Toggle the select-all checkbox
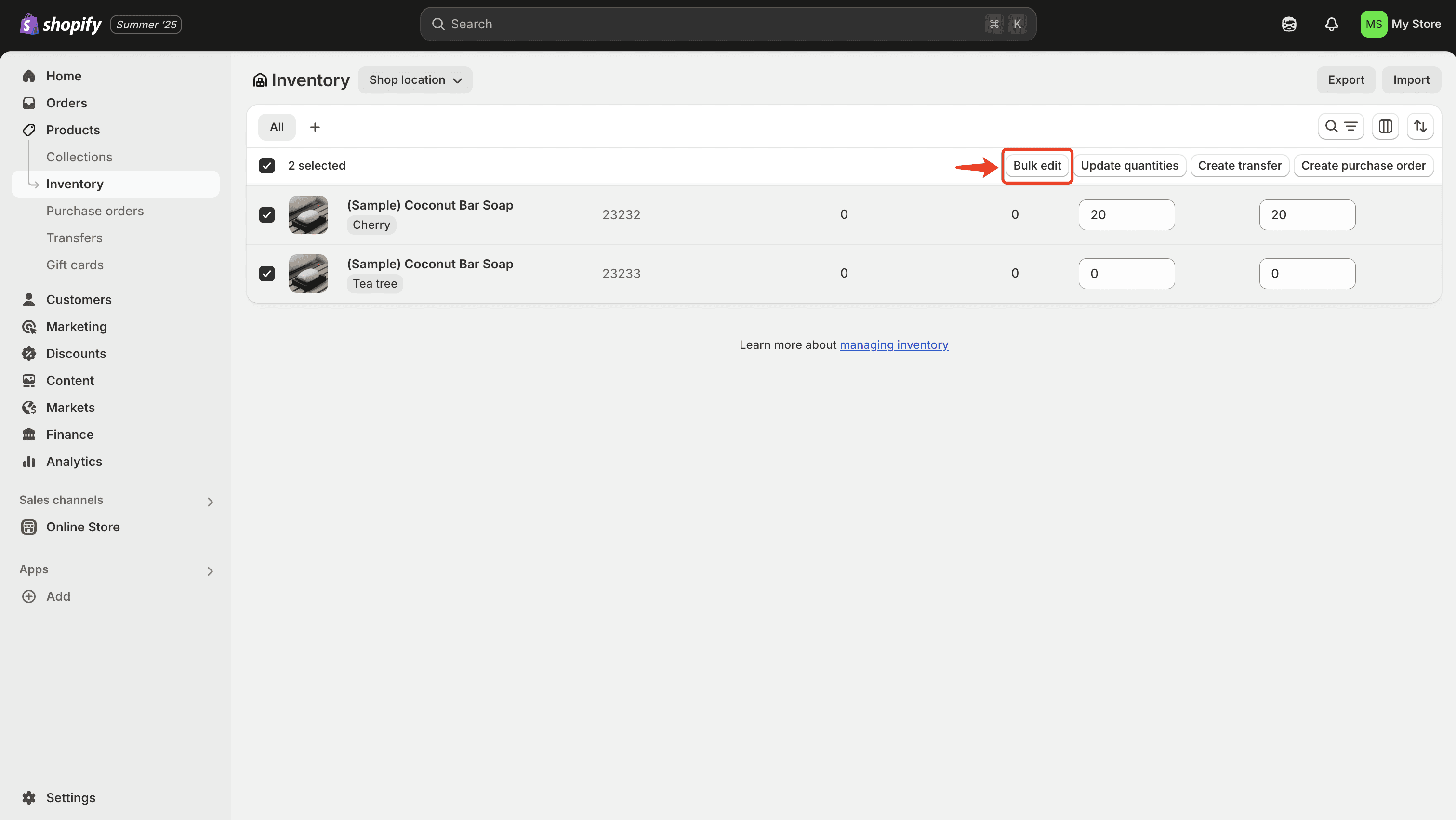Screen dimensions: 1456x820 (266, 165)
